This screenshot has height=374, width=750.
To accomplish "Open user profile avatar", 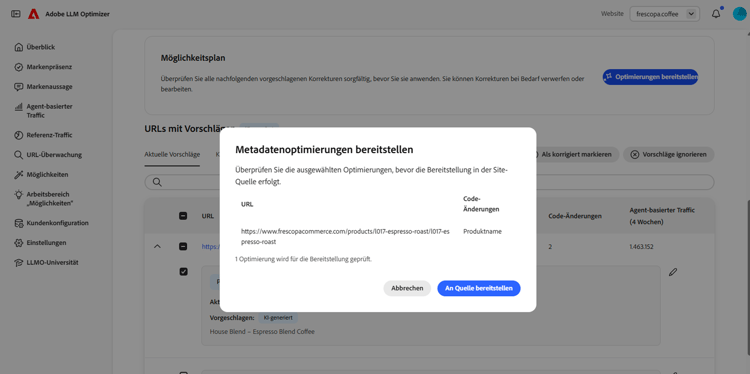I will pyautogui.click(x=739, y=14).
